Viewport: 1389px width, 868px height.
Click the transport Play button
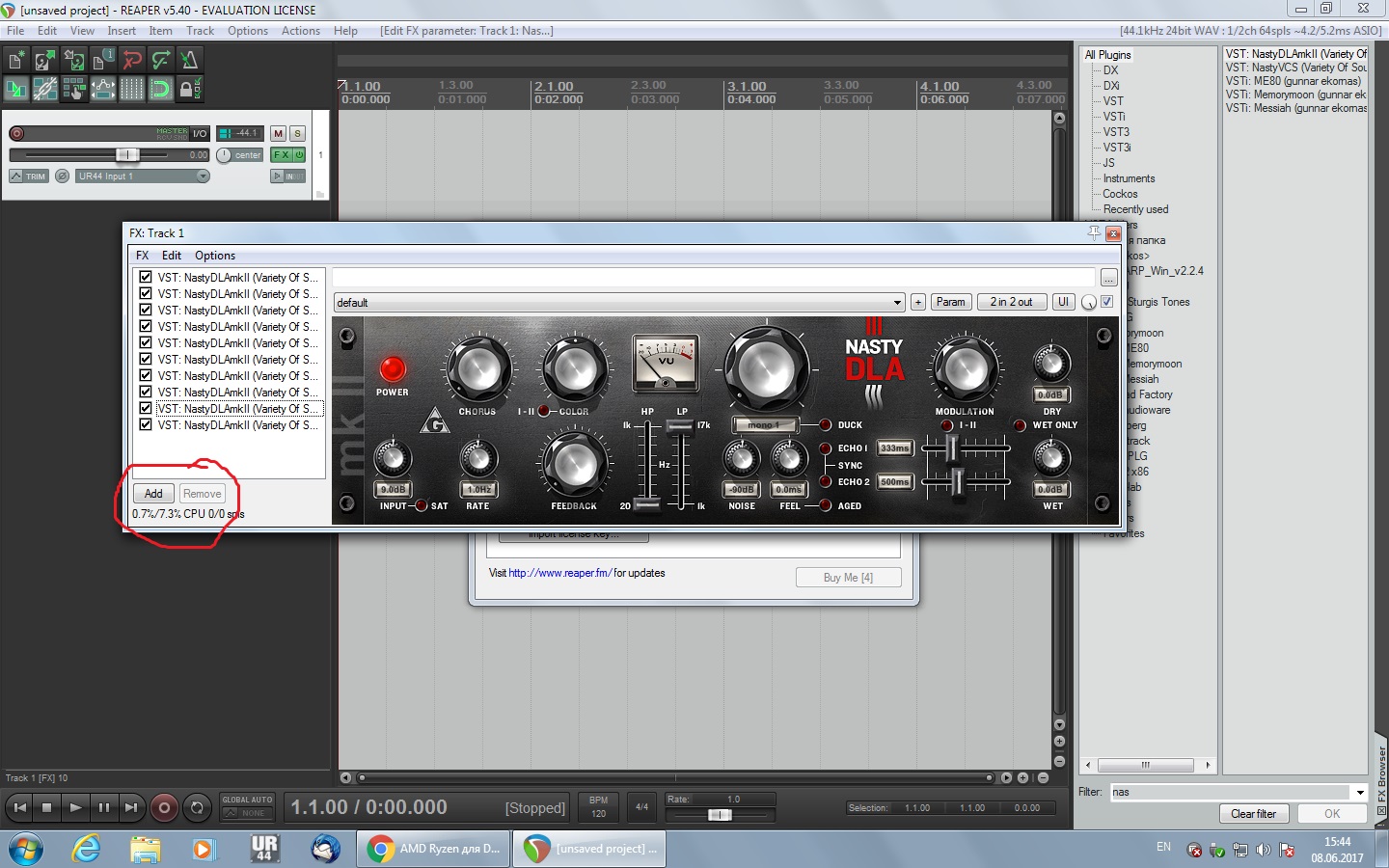[75, 807]
